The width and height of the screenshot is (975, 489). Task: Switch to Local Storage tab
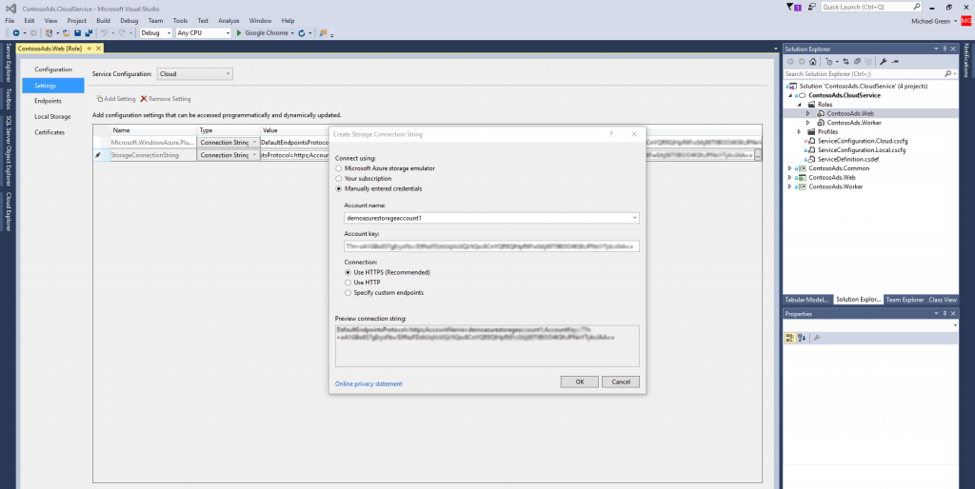coord(53,117)
